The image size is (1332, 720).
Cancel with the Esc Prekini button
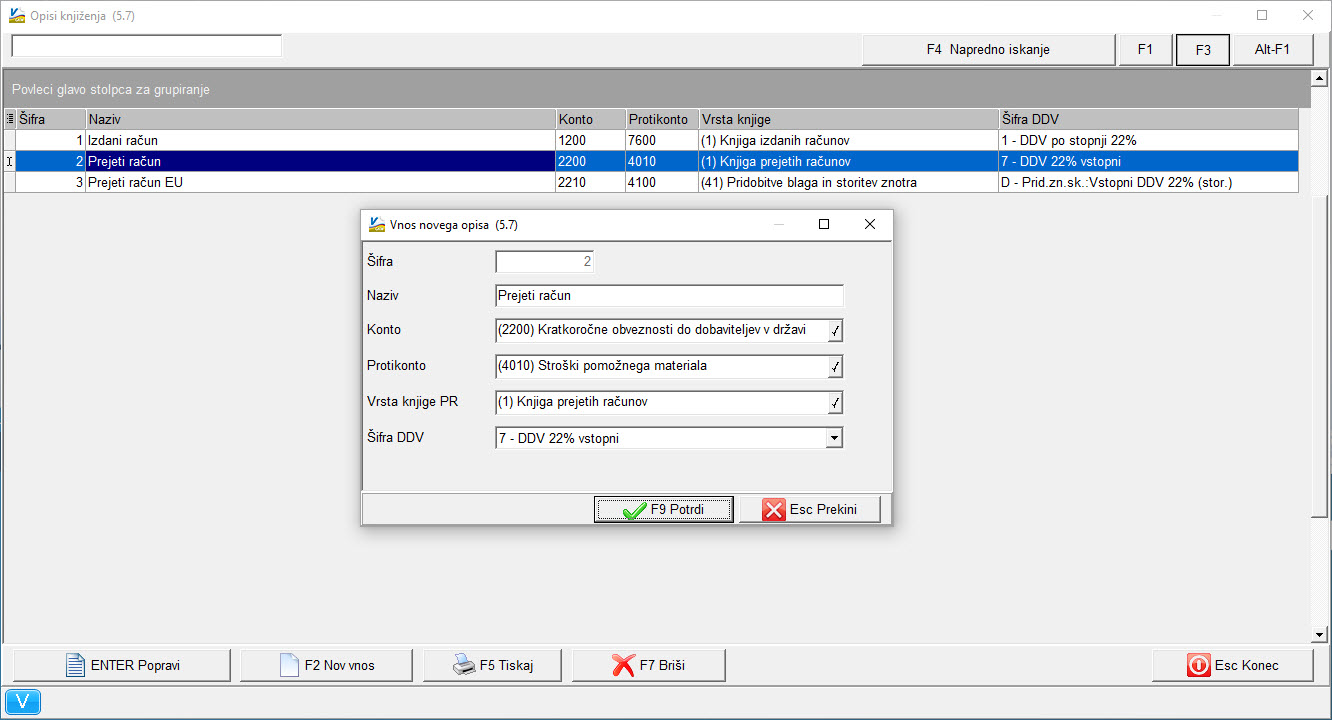point(810,509)
